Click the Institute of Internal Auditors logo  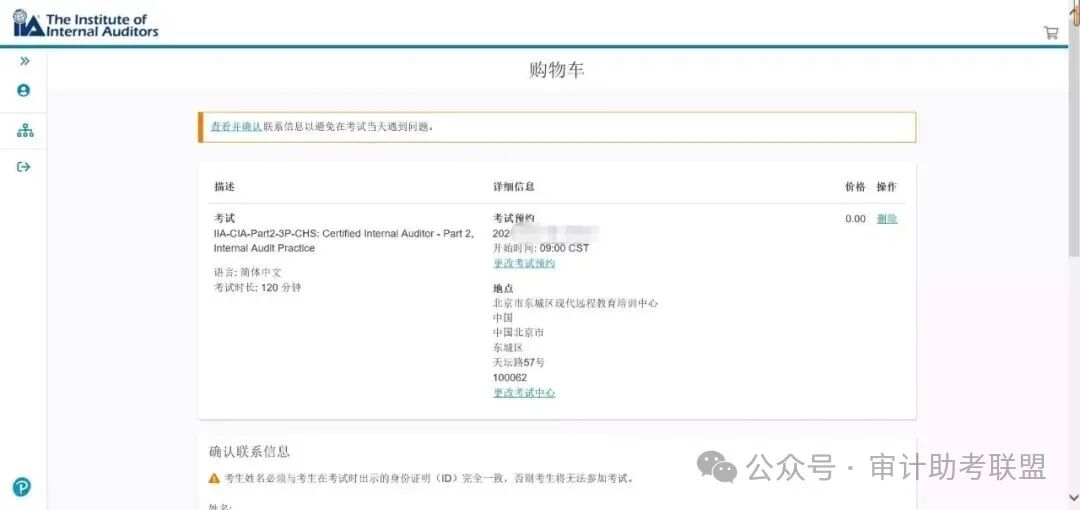[86, 24]
